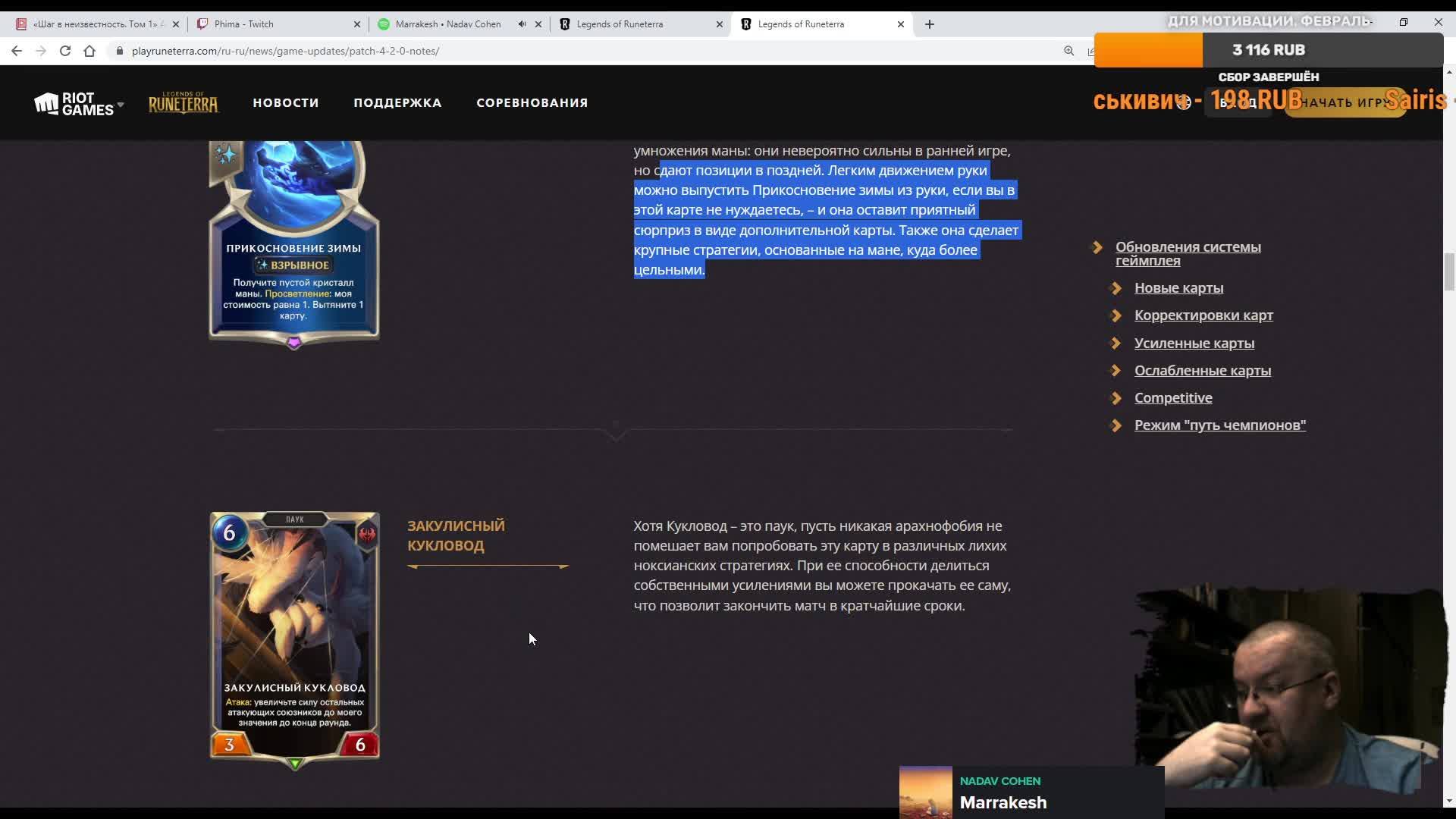This screenshot has width=1456, height=819.
Task: Open a new browser tab
Action: tap(930, 24)
